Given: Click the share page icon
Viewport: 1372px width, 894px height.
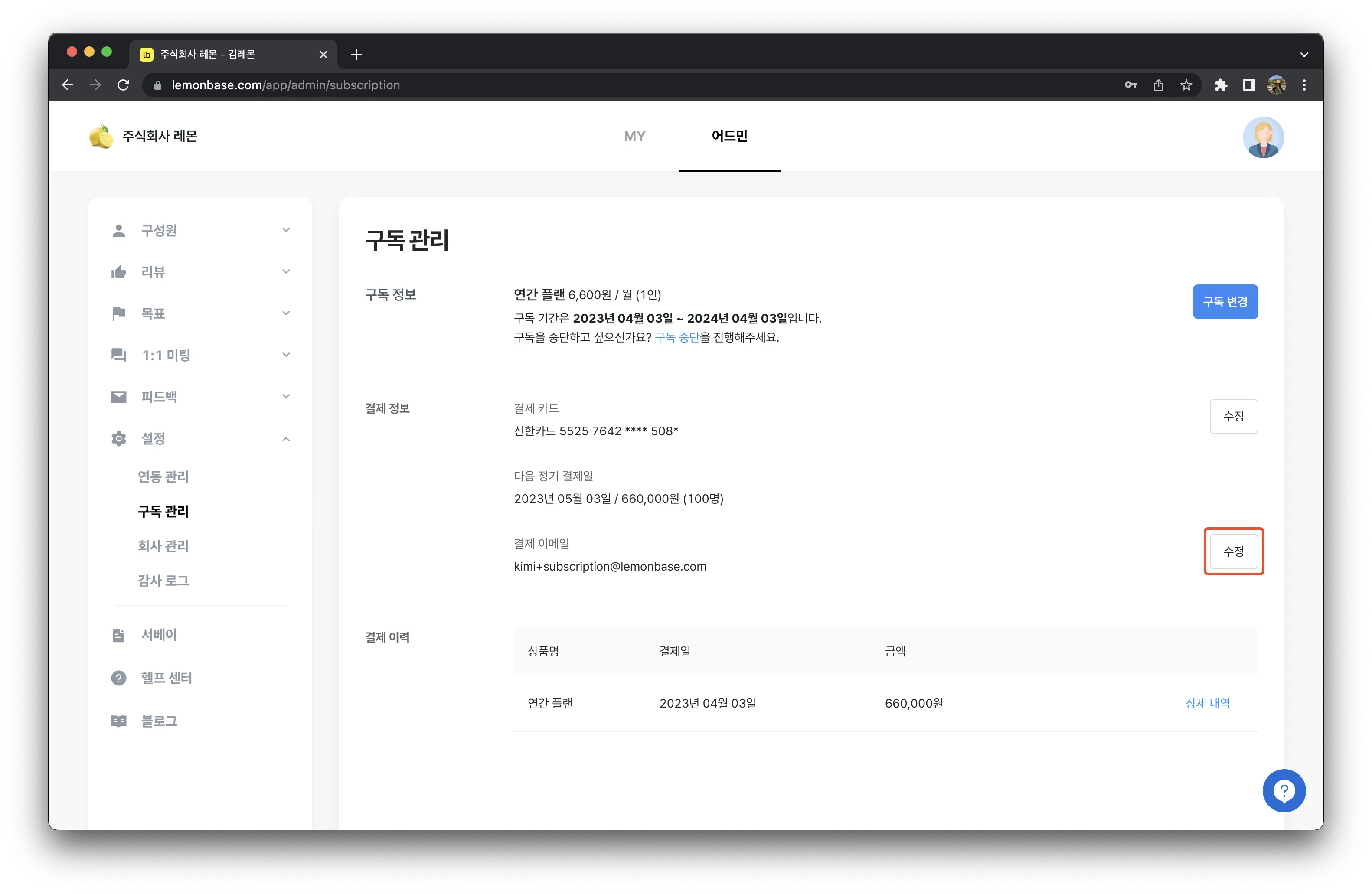Looking at the screenshot, I should [x=1158, y=85].
